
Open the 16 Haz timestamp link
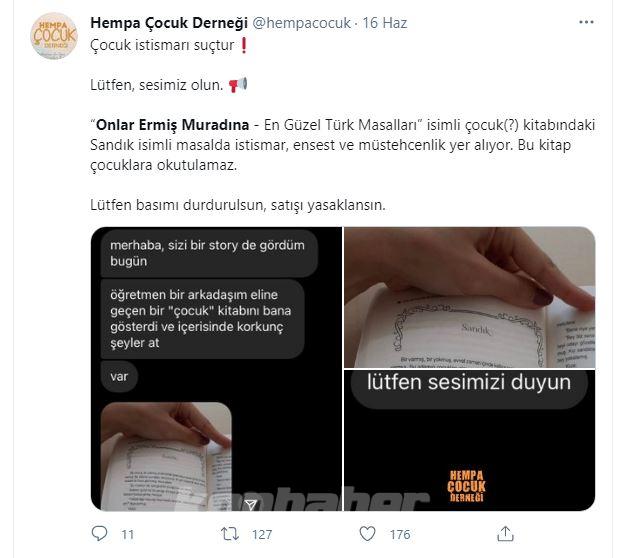(x=385, y=23)
